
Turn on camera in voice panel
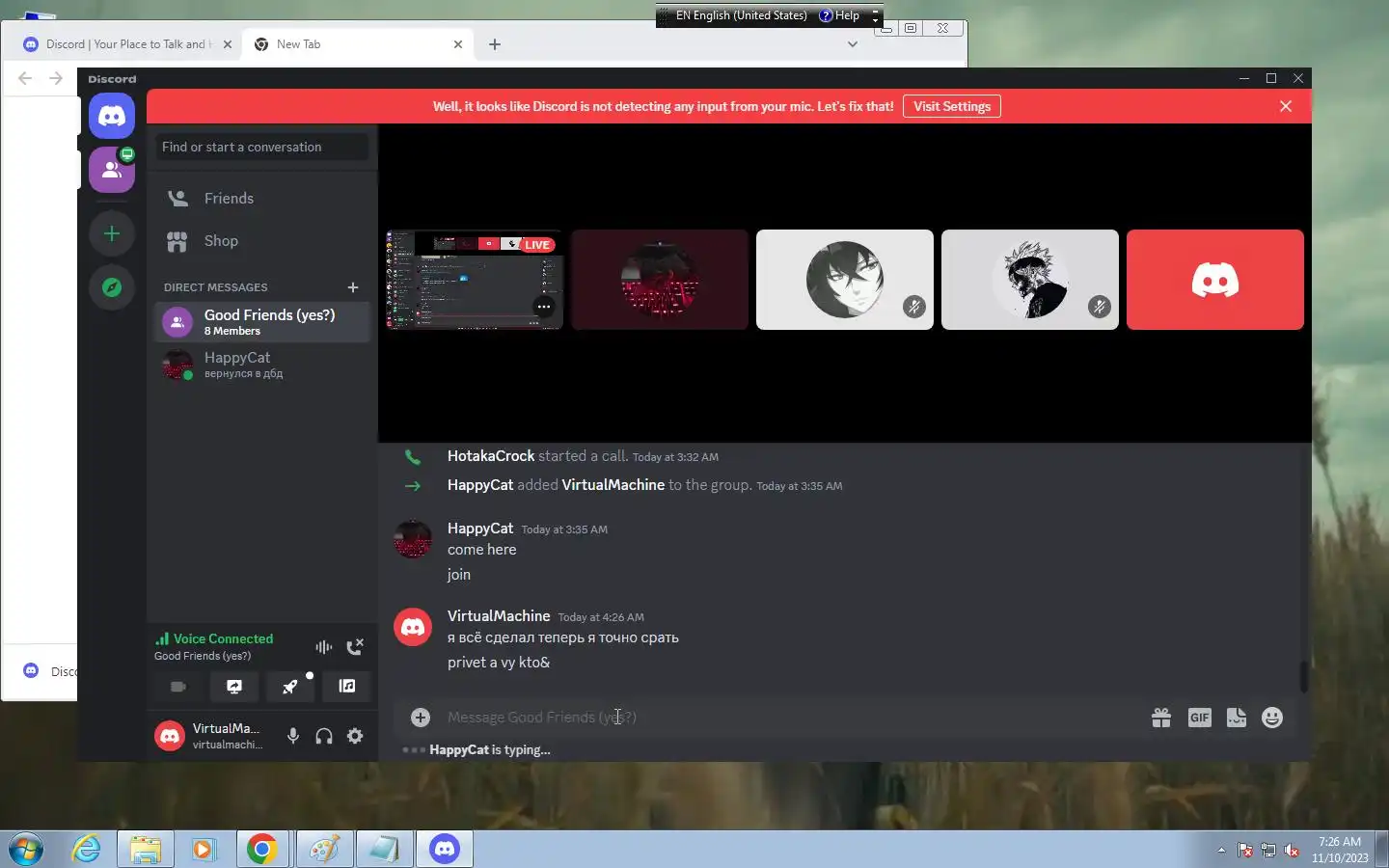(178, 687)
